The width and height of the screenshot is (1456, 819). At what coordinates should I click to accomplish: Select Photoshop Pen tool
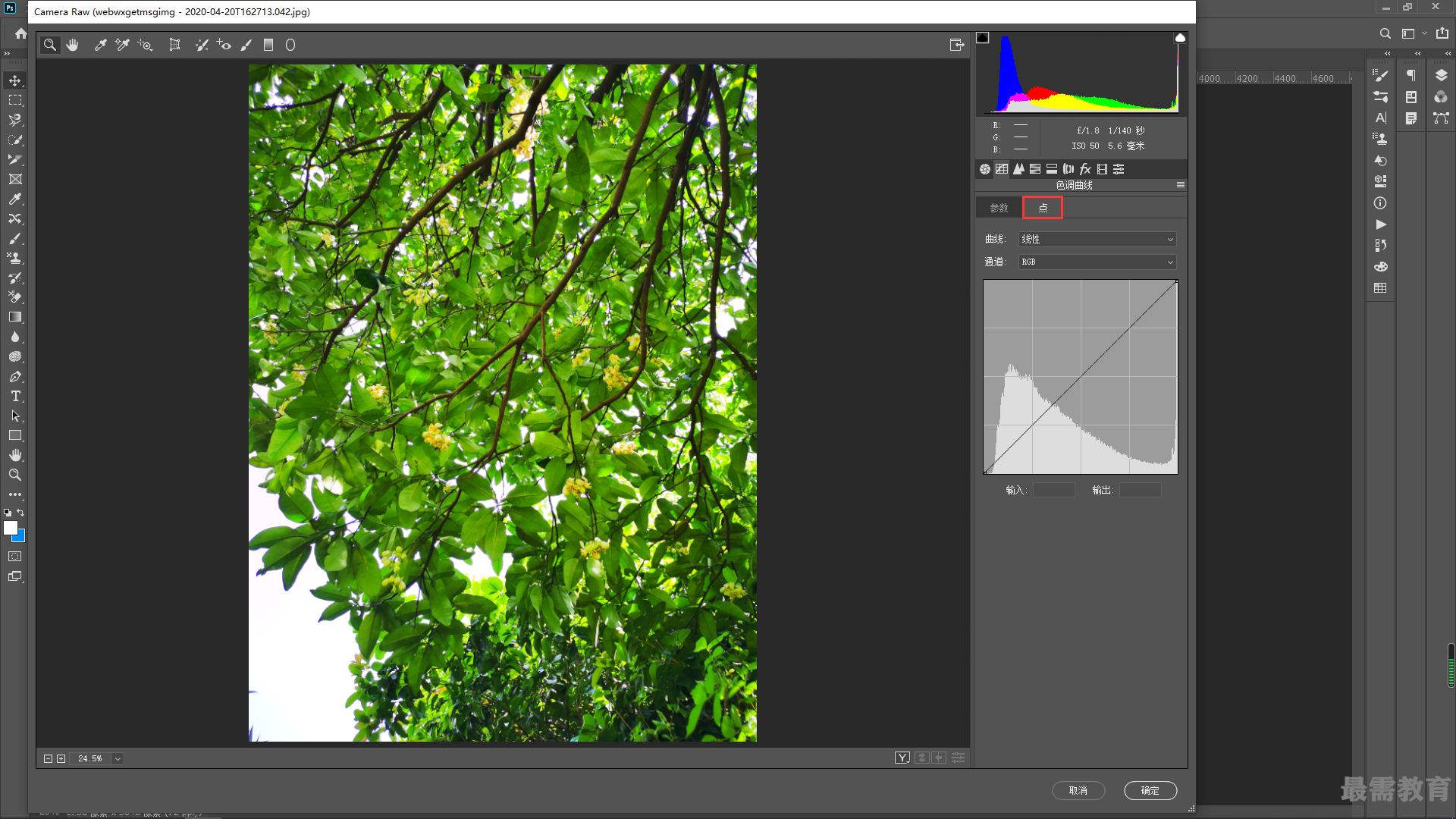point(15,376)
